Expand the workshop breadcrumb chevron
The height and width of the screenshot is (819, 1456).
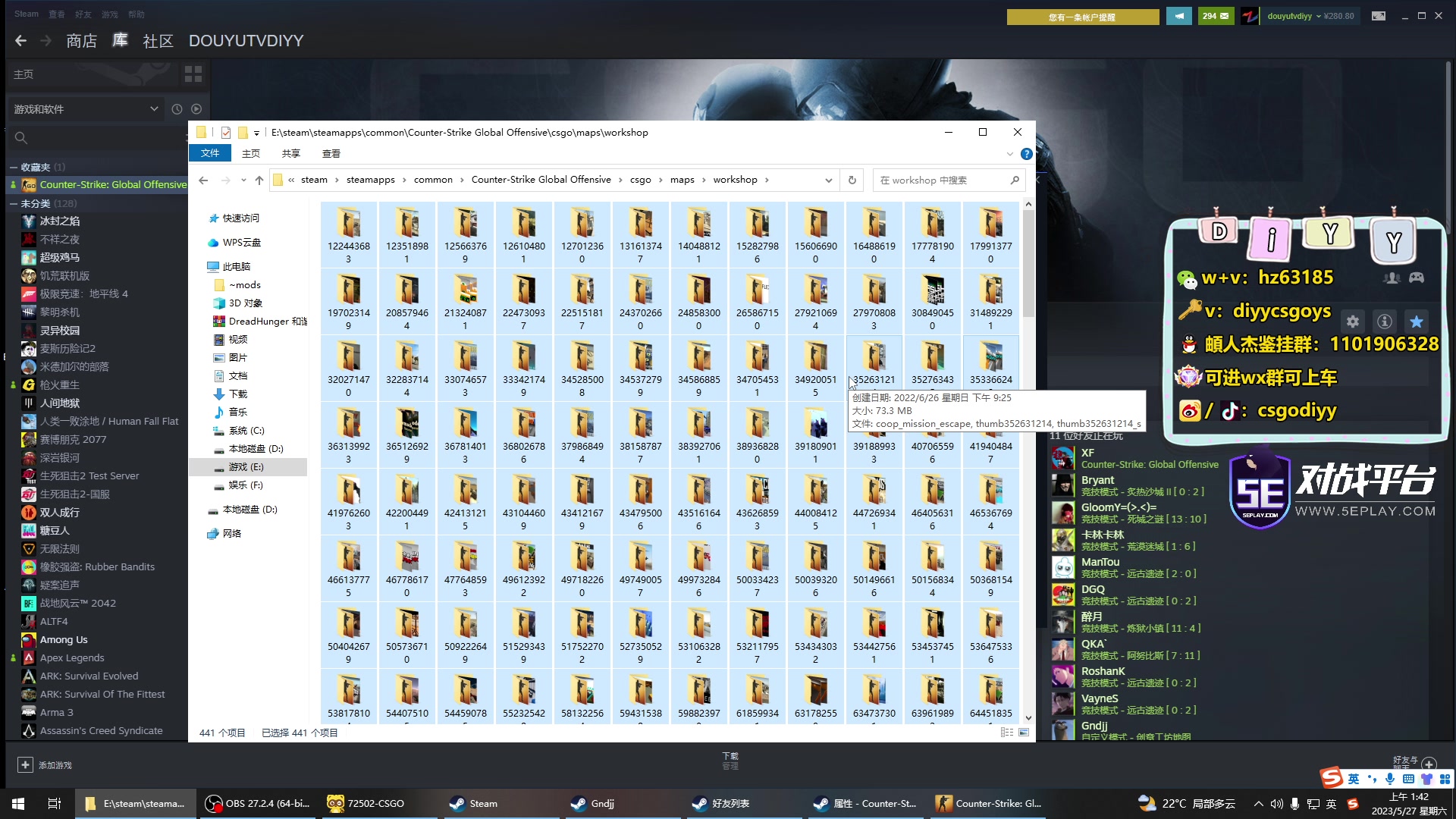point(767,180)
